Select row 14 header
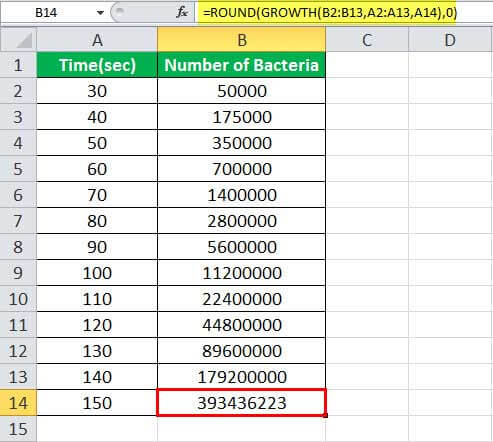Screen dimensions: 493x442 click(x=18, y=403)
